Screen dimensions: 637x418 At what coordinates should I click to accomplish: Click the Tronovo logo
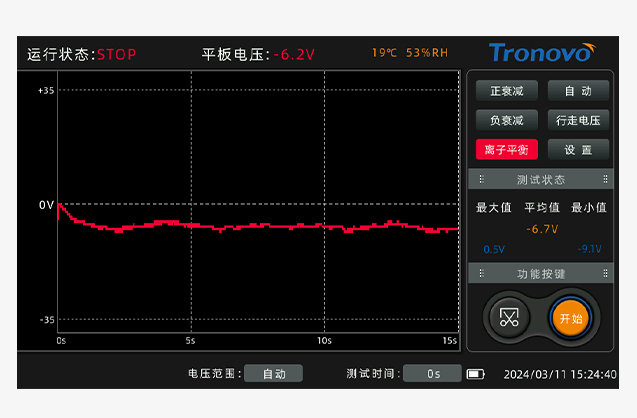(542, 53)
